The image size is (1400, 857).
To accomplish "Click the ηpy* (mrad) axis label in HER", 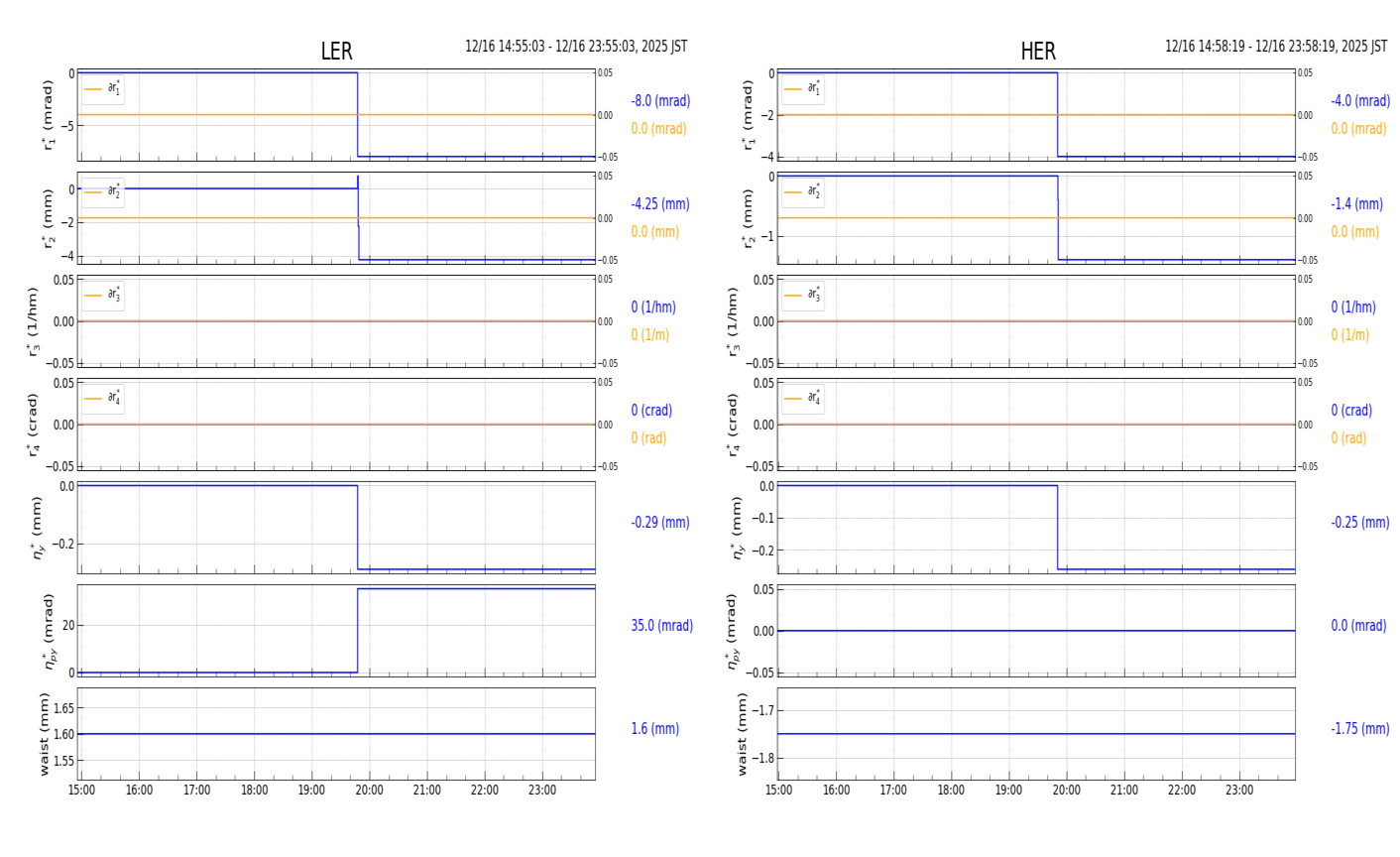I will click(x=733, y=631).
